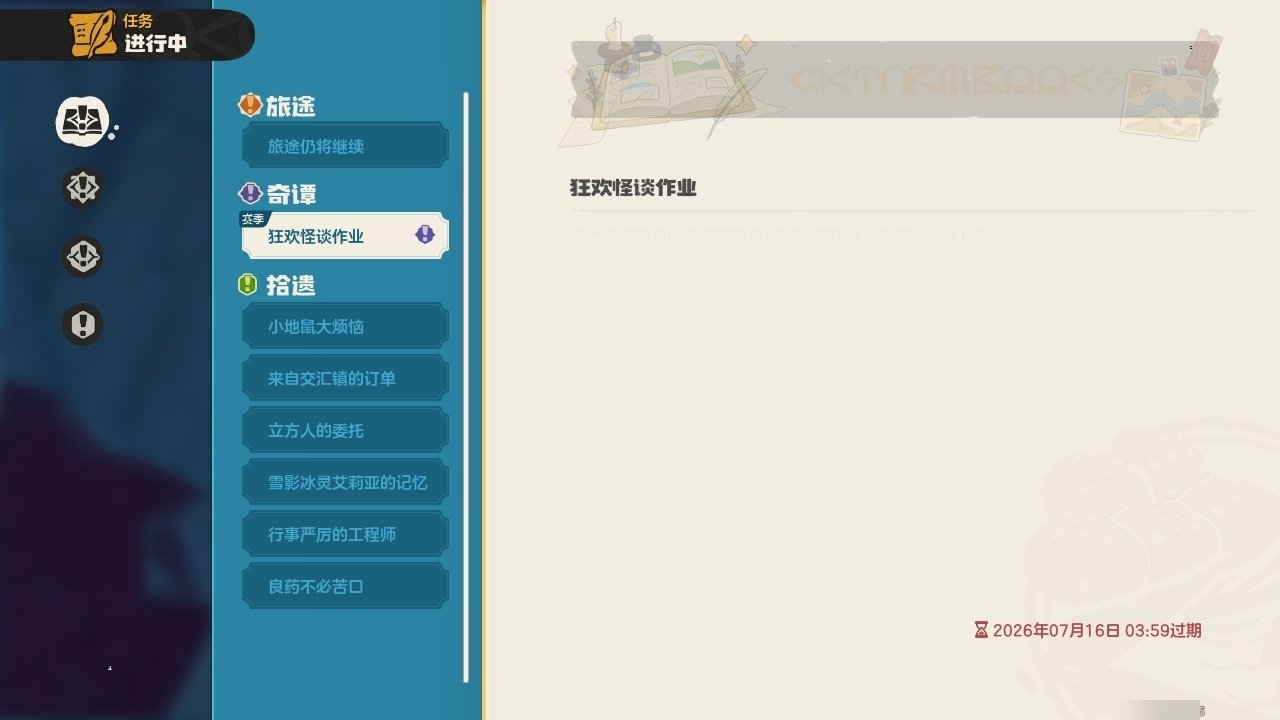1280x720 pixels.
Task: Open the quest scroll icon in header
Action: [x=93, y=35]
